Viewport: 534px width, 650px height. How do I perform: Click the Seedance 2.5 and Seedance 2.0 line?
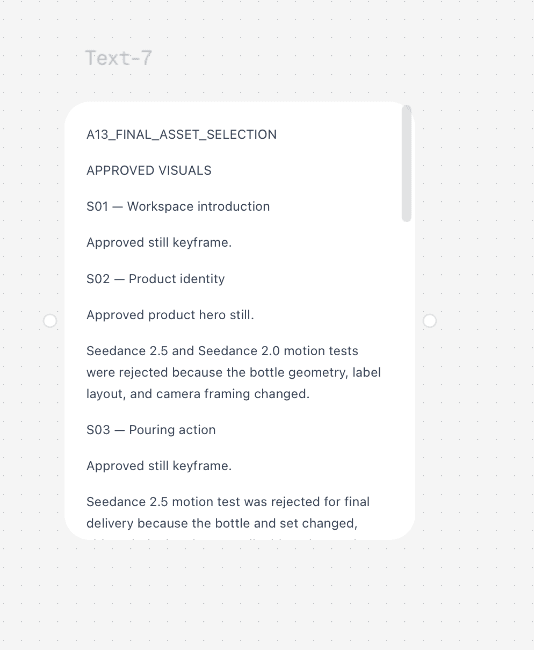[222, 351]
